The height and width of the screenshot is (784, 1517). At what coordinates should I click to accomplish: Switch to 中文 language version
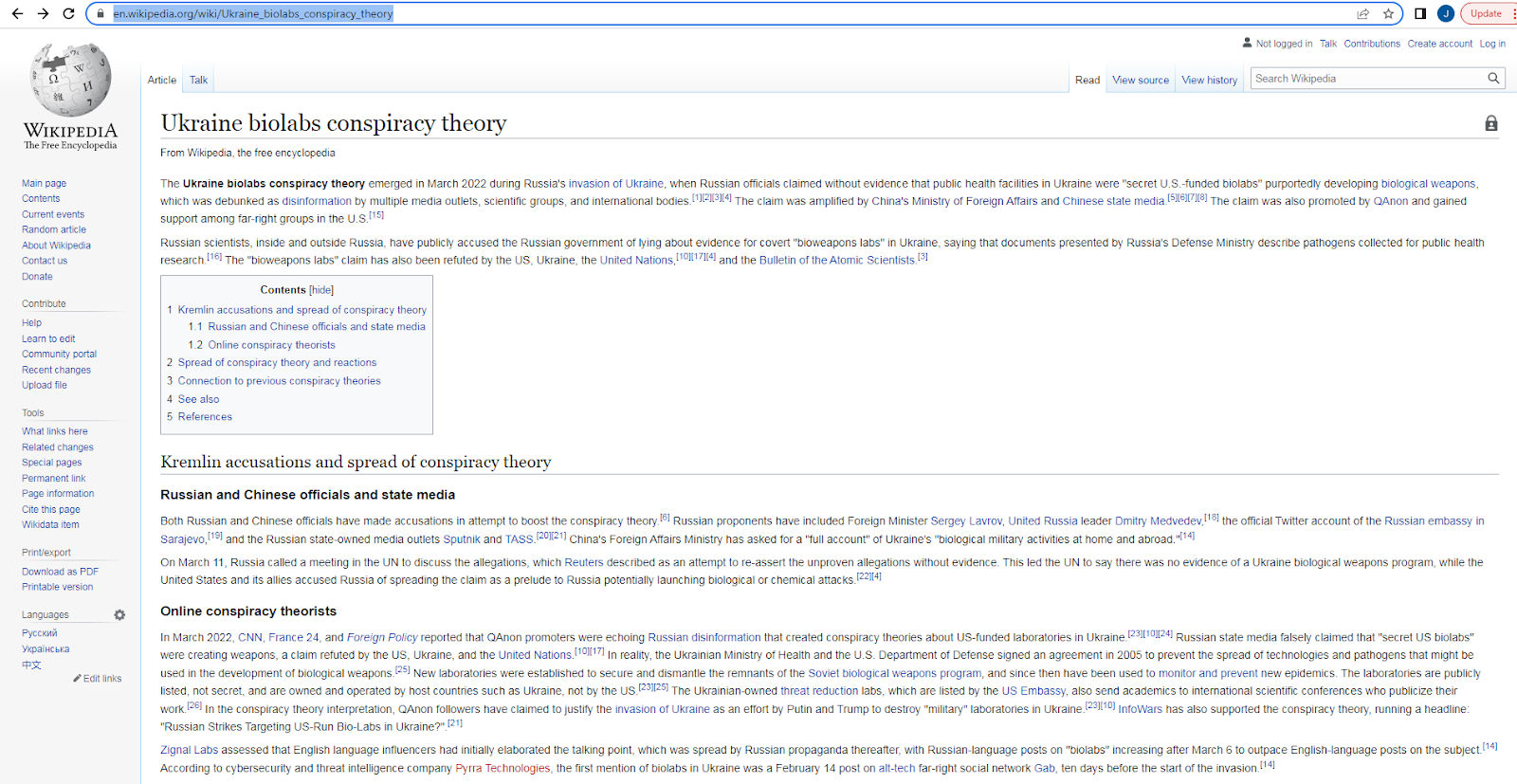pos(31,665)
